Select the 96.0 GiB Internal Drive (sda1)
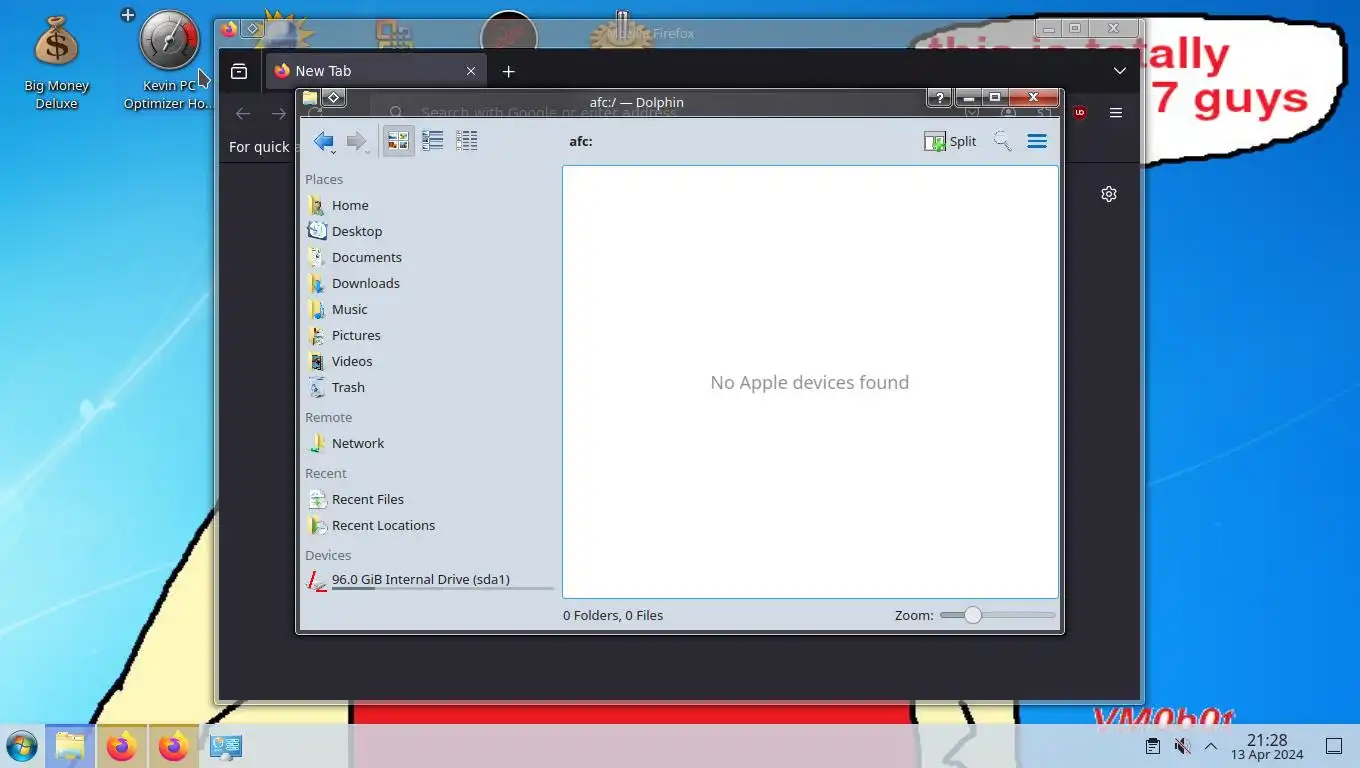The image size is (1360, 768). [x=428, y=580]
